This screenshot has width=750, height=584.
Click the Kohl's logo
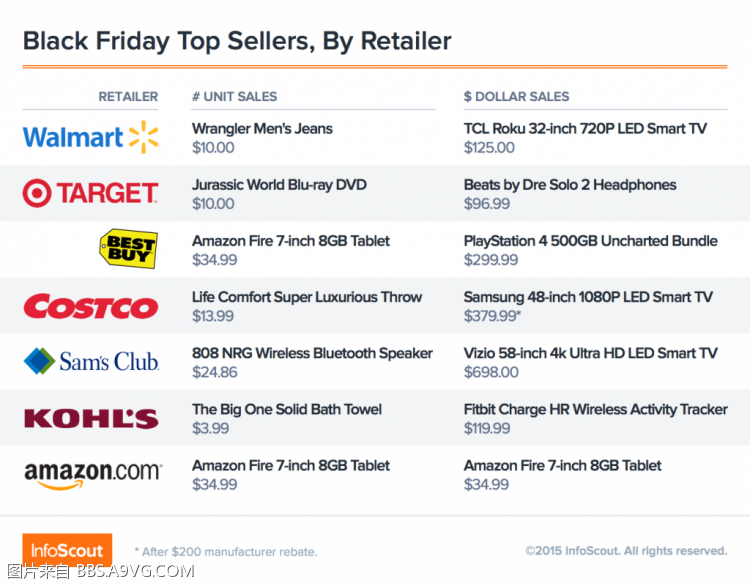point(91,419)
